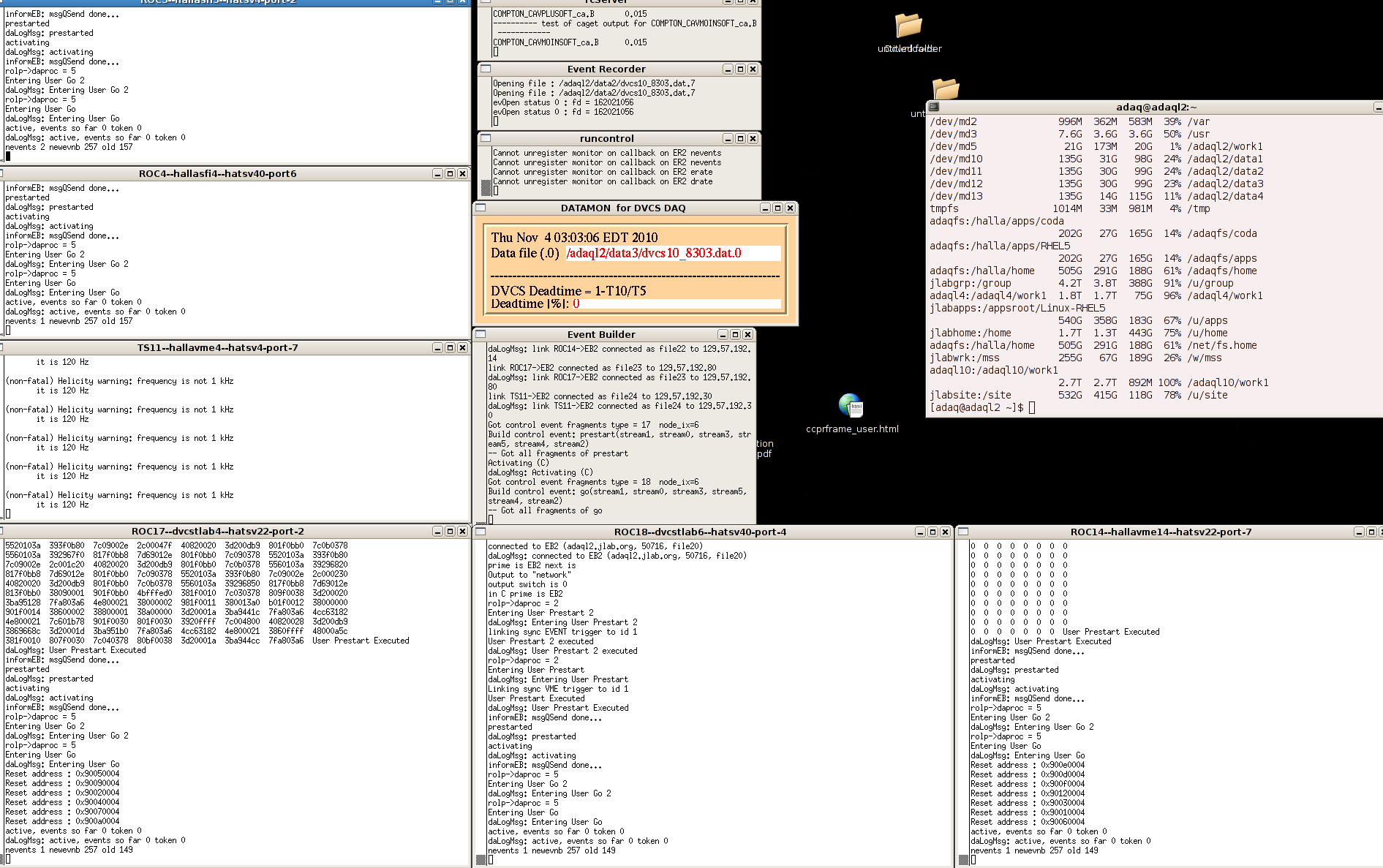The image size is (1383, 868).
Task: Select the desktop folder icon partly behind the adaq terminal
Action: tap(945, 89)
